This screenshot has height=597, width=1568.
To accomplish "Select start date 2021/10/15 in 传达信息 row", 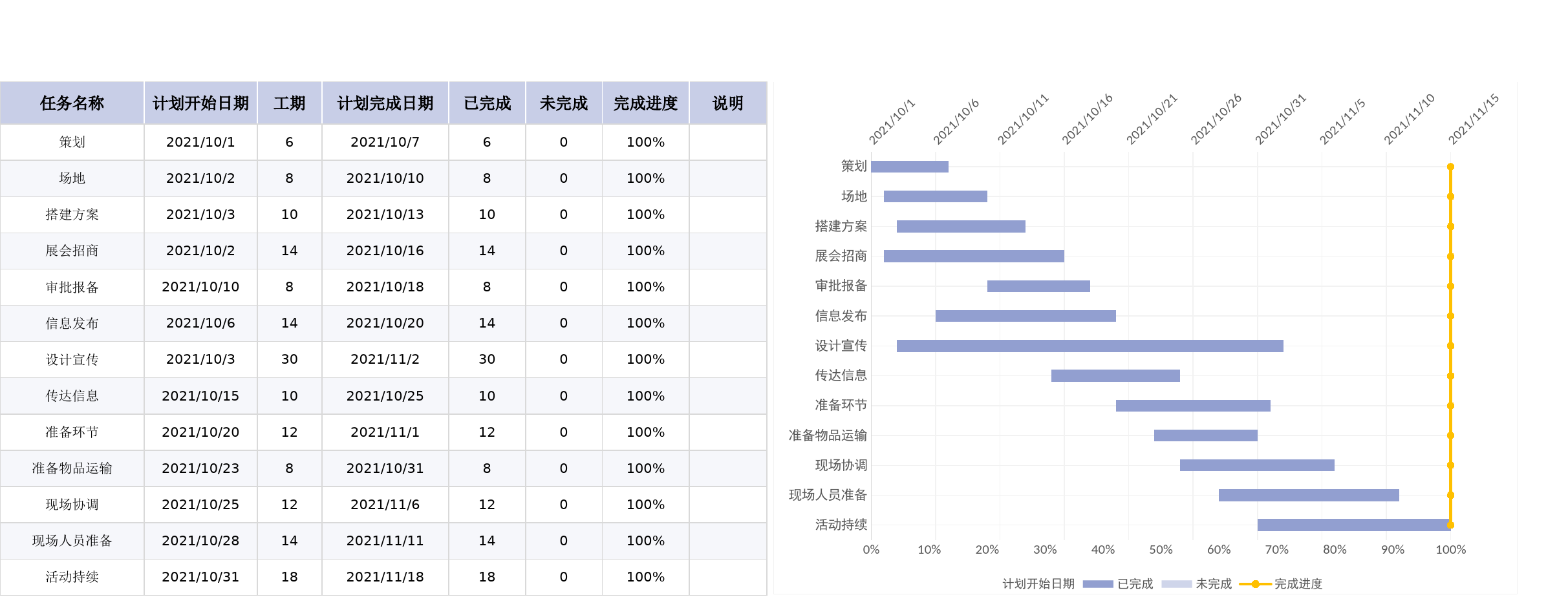I will [200, 395].
